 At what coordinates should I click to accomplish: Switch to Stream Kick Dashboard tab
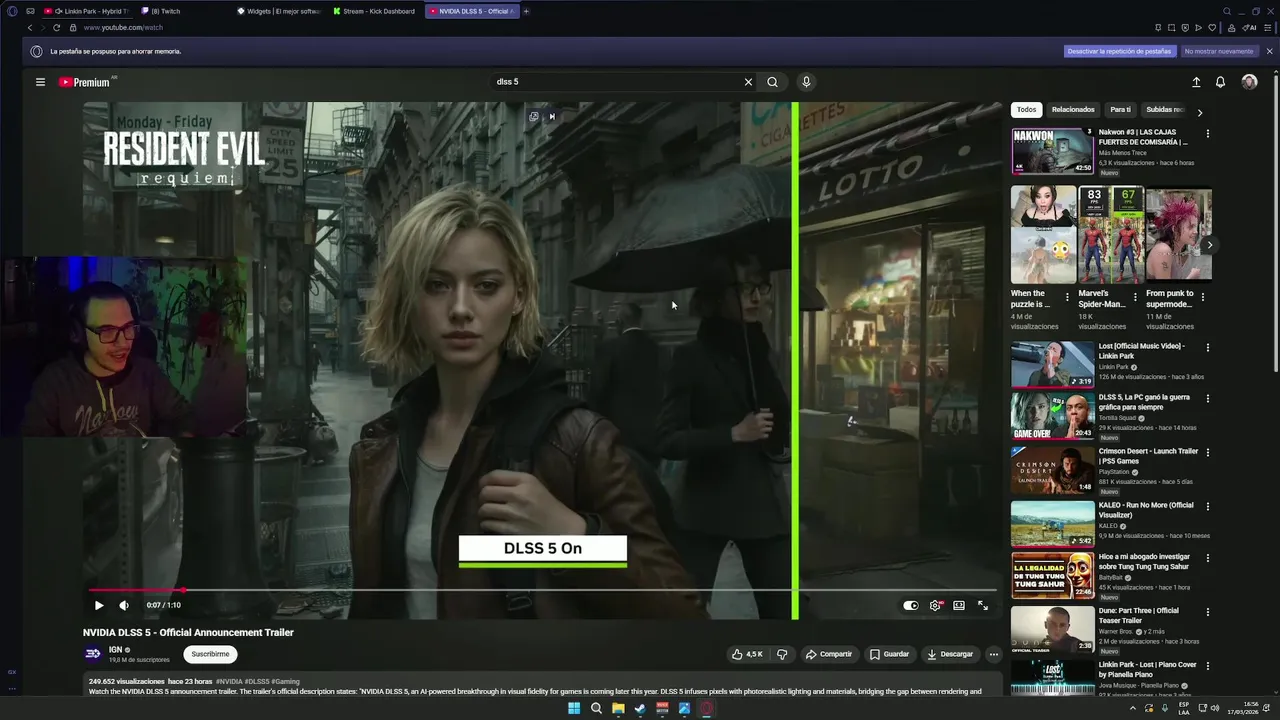pyautogui.click(x=376, y=11)
